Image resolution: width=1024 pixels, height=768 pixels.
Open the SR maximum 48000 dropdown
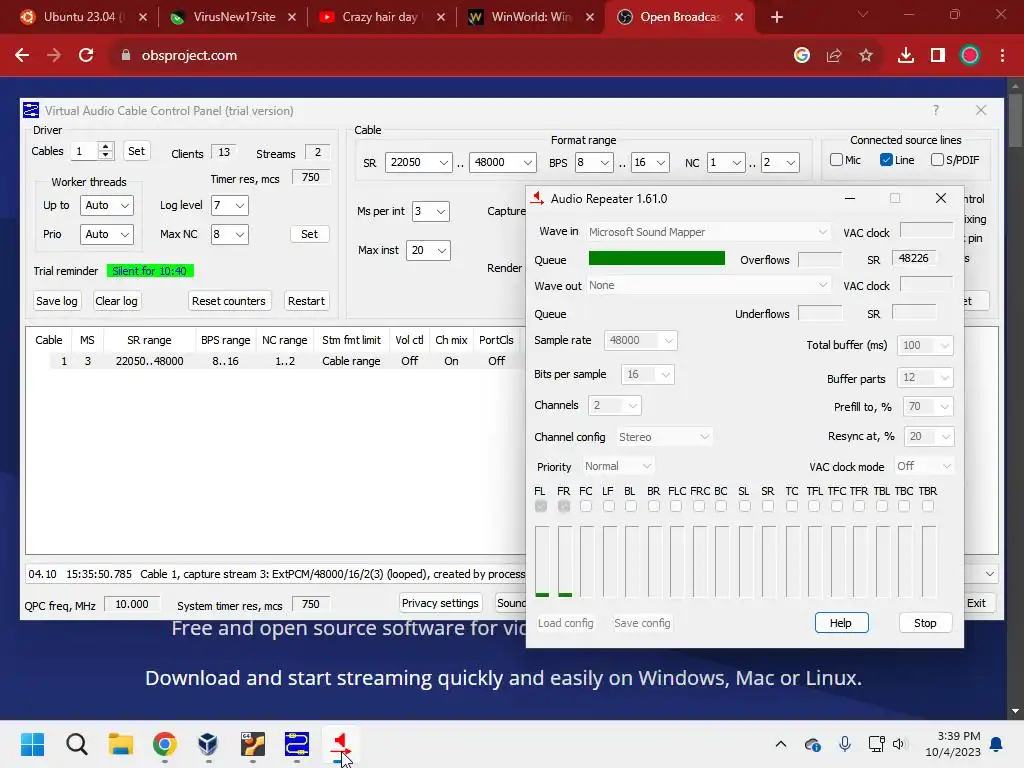pyautogui.click(x=503, y=162)
